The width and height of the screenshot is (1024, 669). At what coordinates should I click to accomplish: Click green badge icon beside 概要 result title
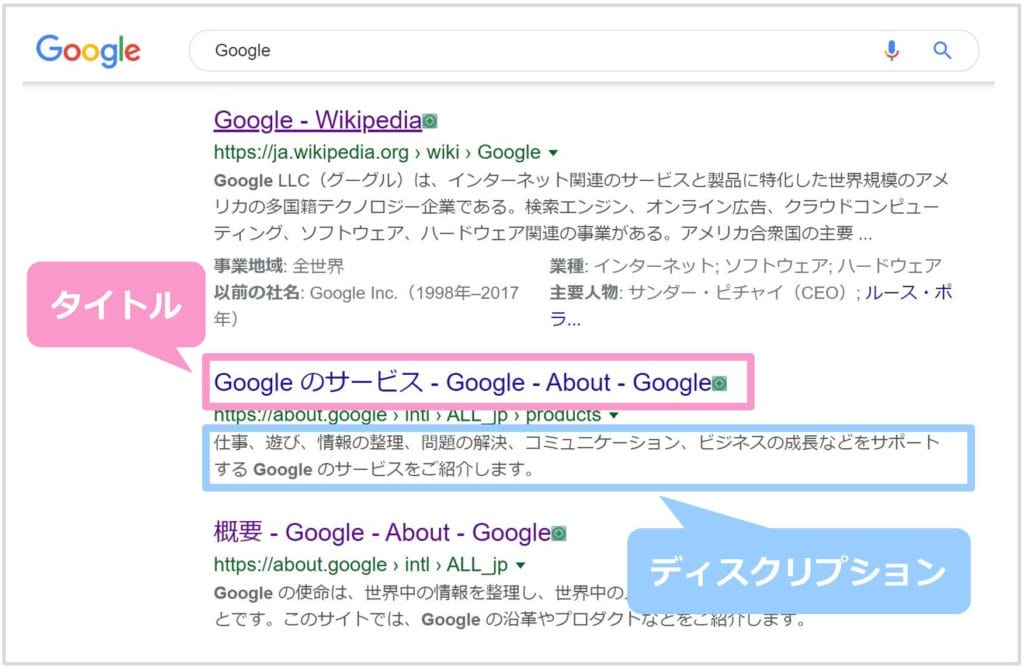558,534
